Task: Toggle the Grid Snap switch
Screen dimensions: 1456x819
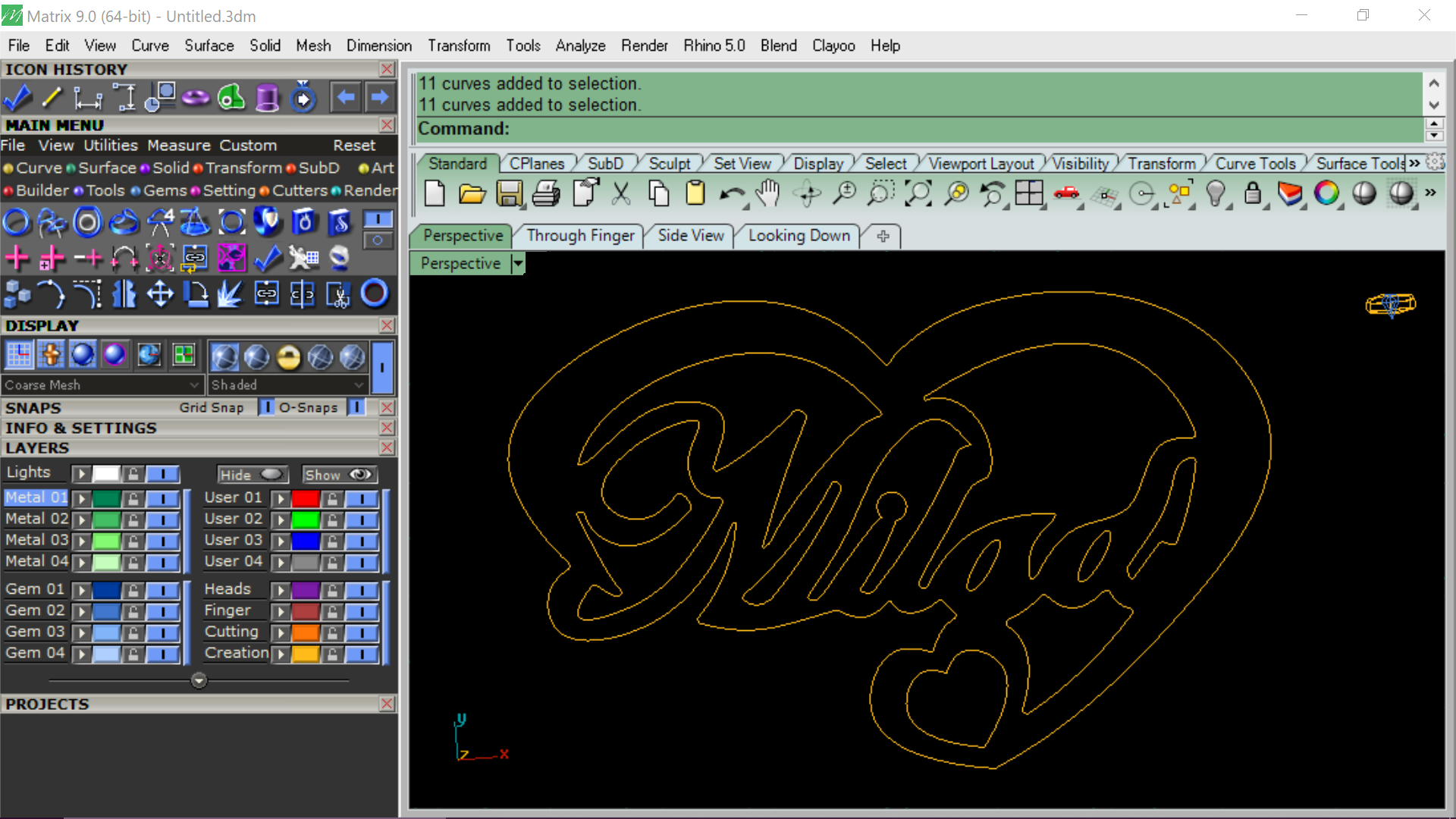Action: click(267, 408)
